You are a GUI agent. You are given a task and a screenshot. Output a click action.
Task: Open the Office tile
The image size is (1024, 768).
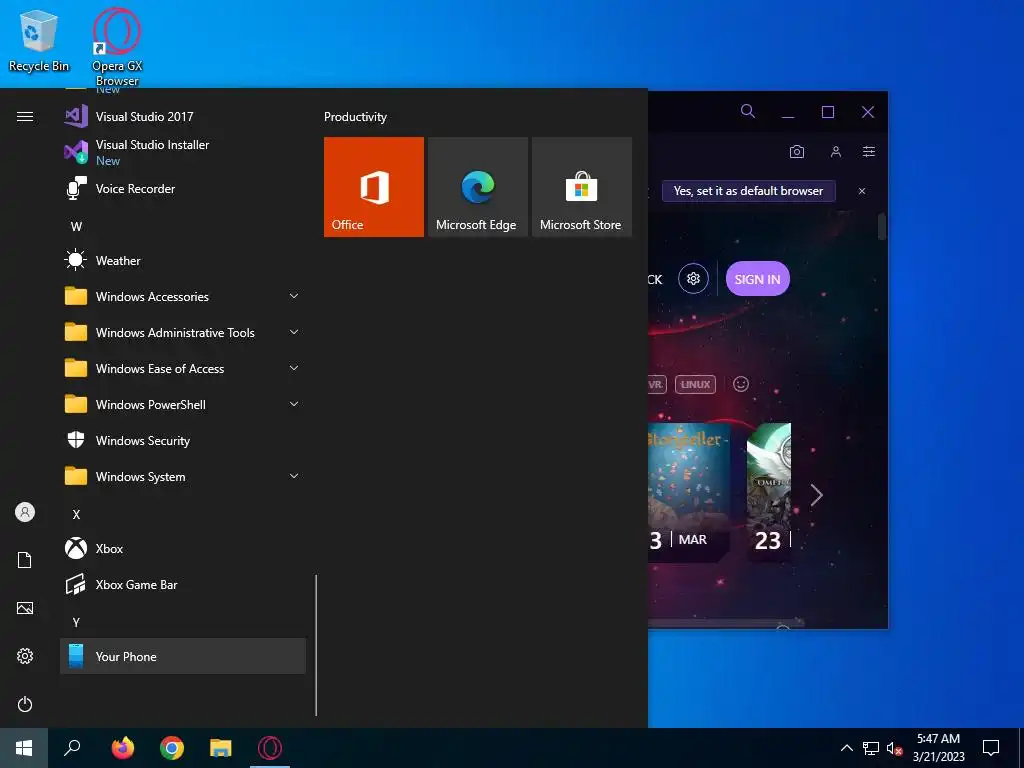374,187
